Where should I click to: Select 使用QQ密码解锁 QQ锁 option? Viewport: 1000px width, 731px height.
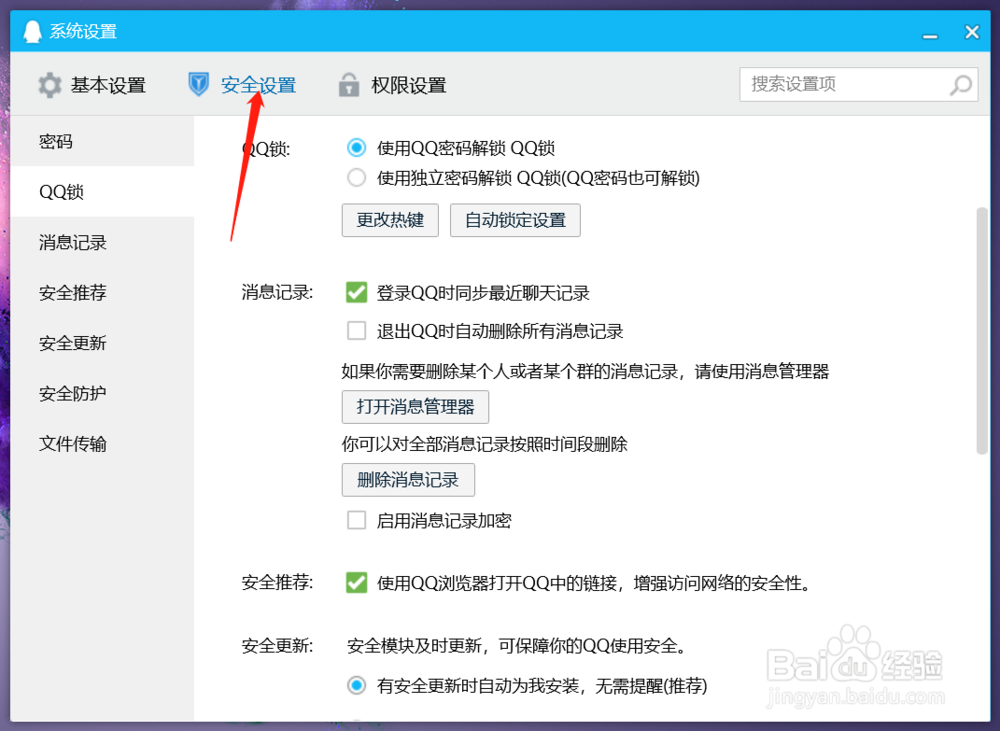pos(356,147)
